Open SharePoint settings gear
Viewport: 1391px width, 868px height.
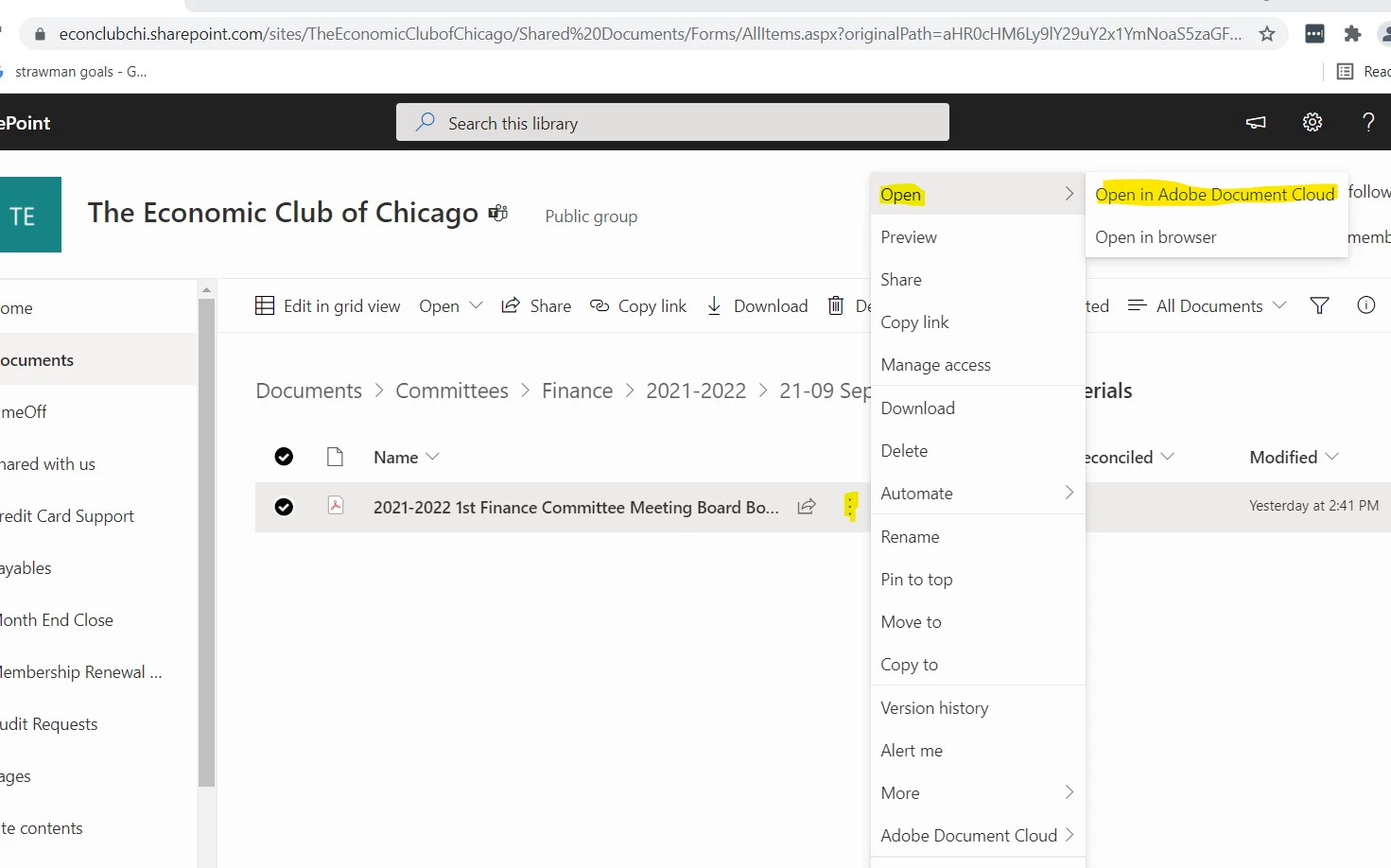1313,122
